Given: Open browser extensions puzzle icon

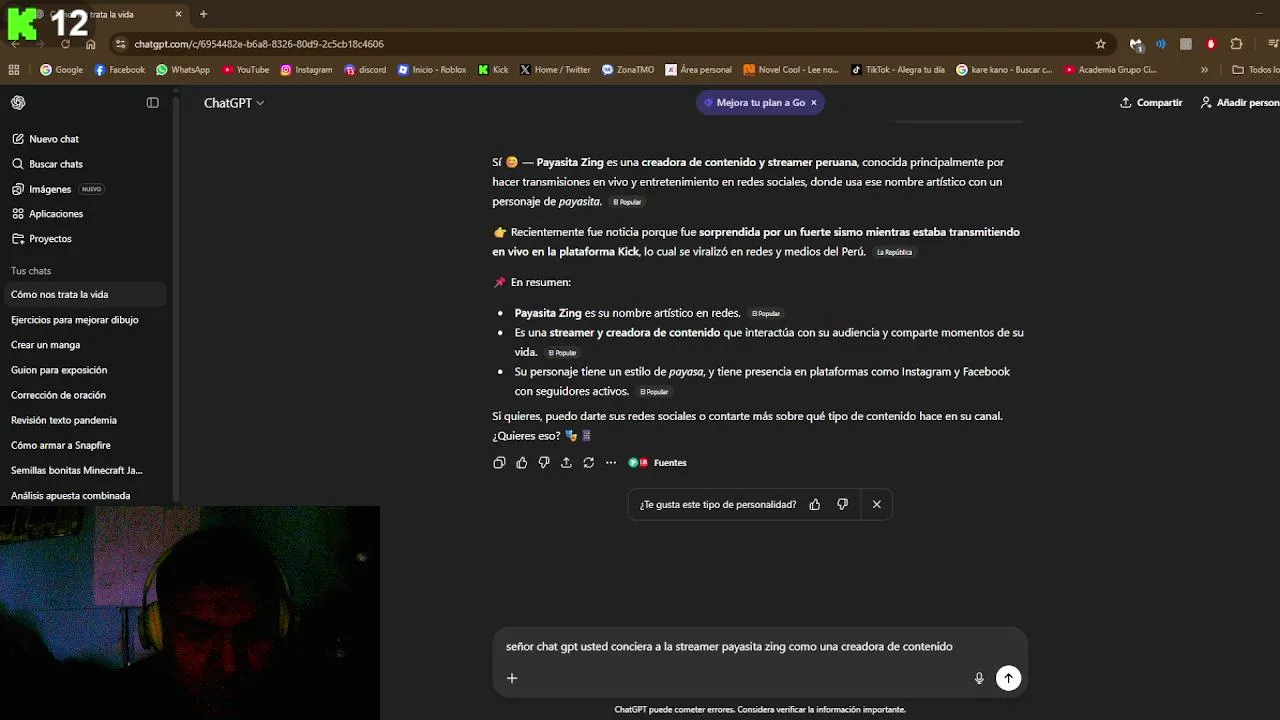Looking at the screenshot, I should point(1236,44).
